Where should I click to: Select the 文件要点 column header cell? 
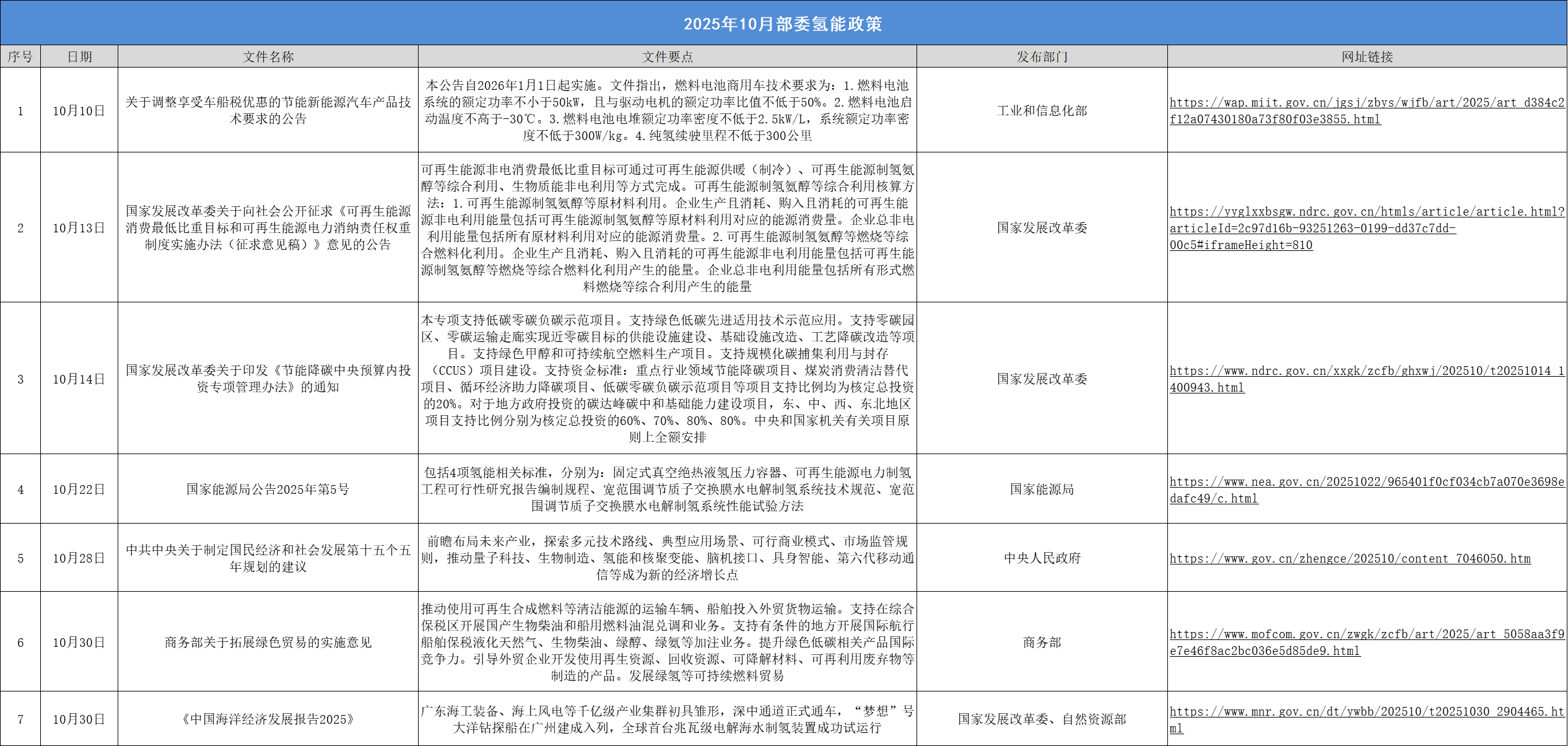pos(667,56)
